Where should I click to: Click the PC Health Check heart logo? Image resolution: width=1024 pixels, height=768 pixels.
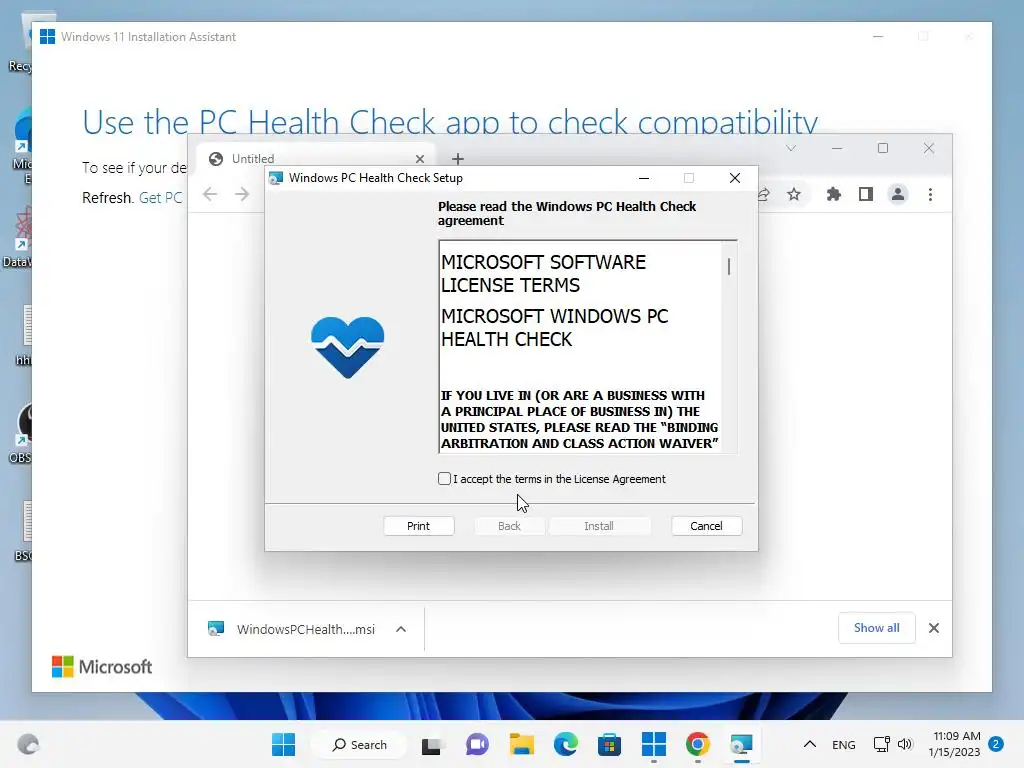click(x=347, y=347)
